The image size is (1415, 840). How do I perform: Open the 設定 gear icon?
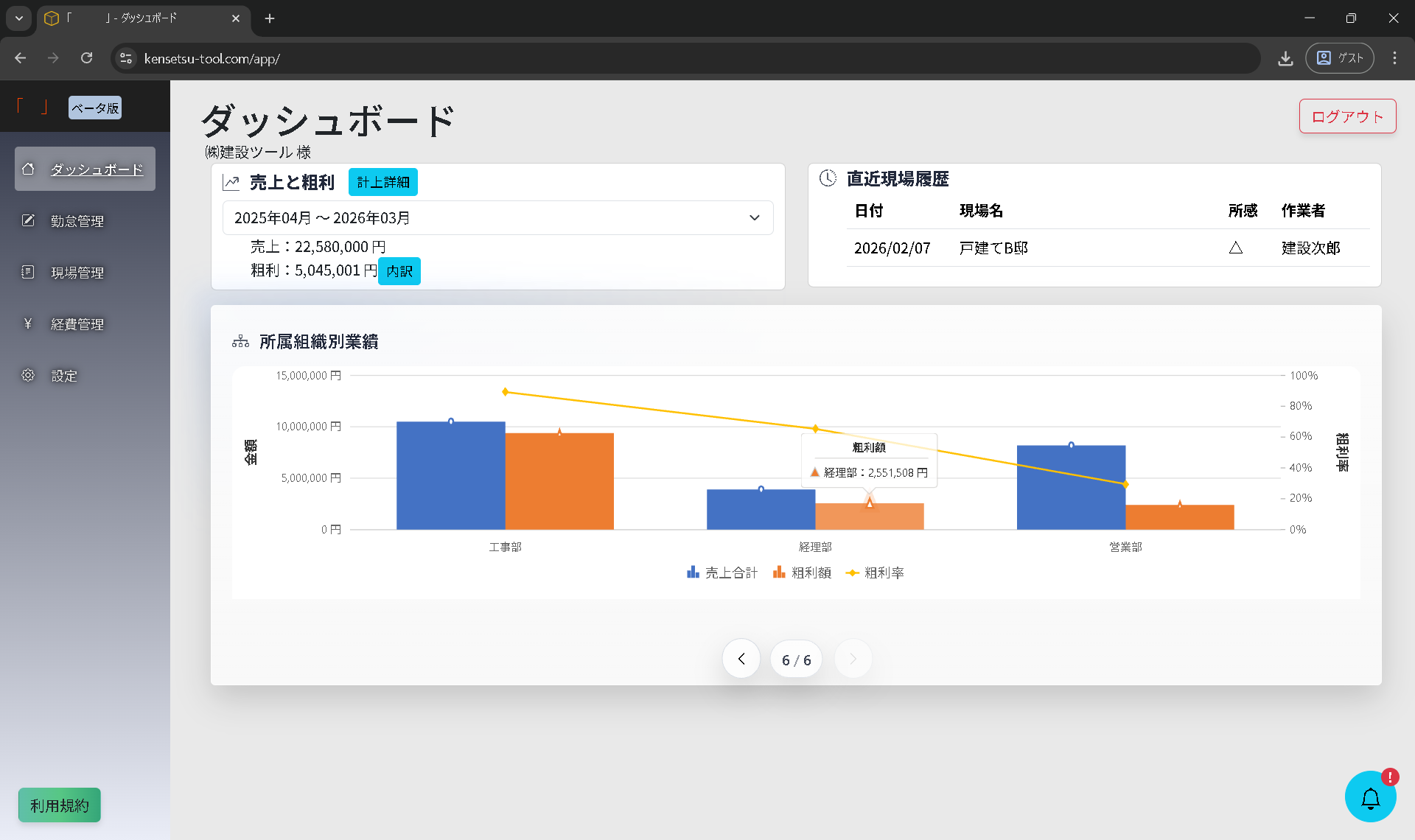click(29, 375)
